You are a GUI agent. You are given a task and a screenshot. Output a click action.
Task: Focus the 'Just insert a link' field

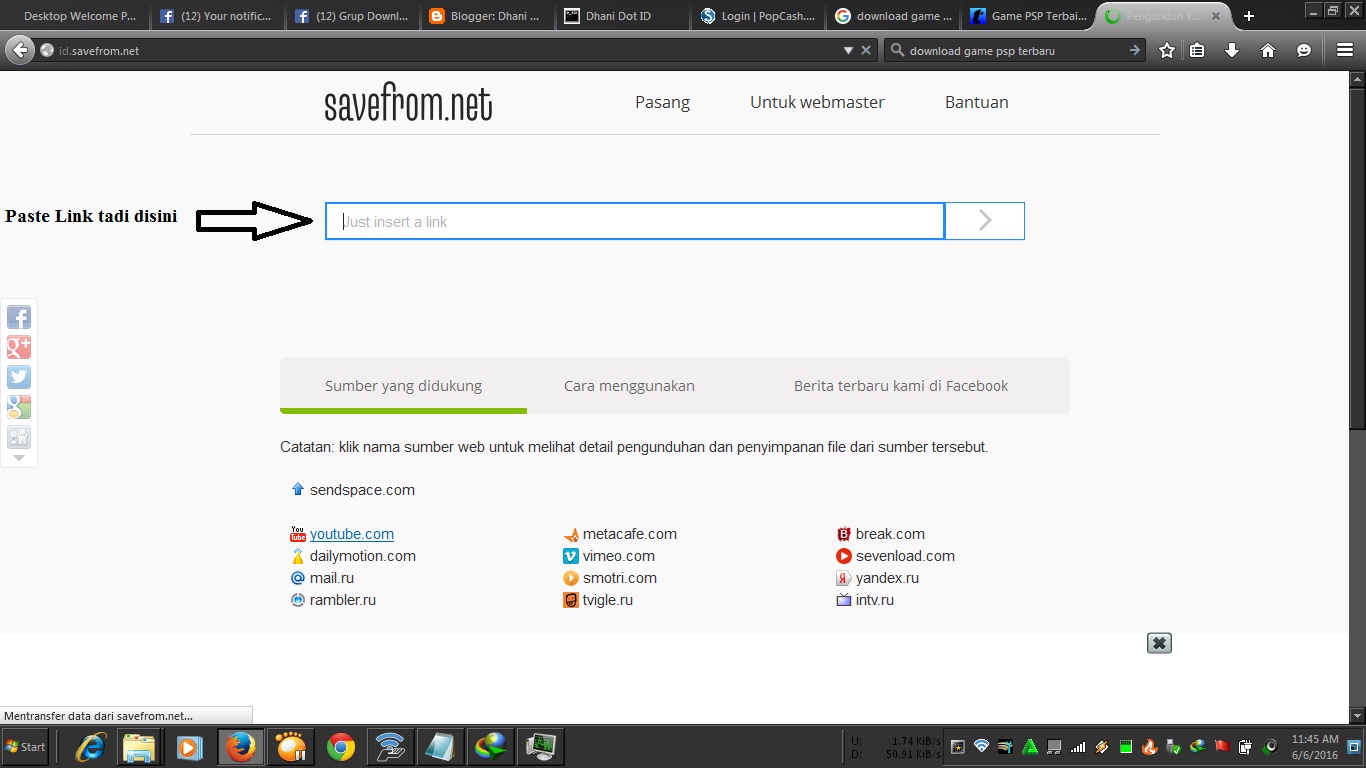tap(635, 221)
